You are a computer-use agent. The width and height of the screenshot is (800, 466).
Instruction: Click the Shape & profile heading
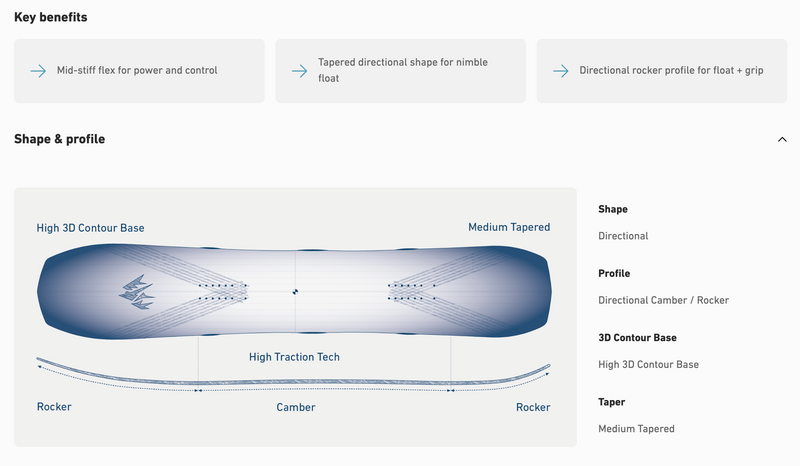point(60,139)
